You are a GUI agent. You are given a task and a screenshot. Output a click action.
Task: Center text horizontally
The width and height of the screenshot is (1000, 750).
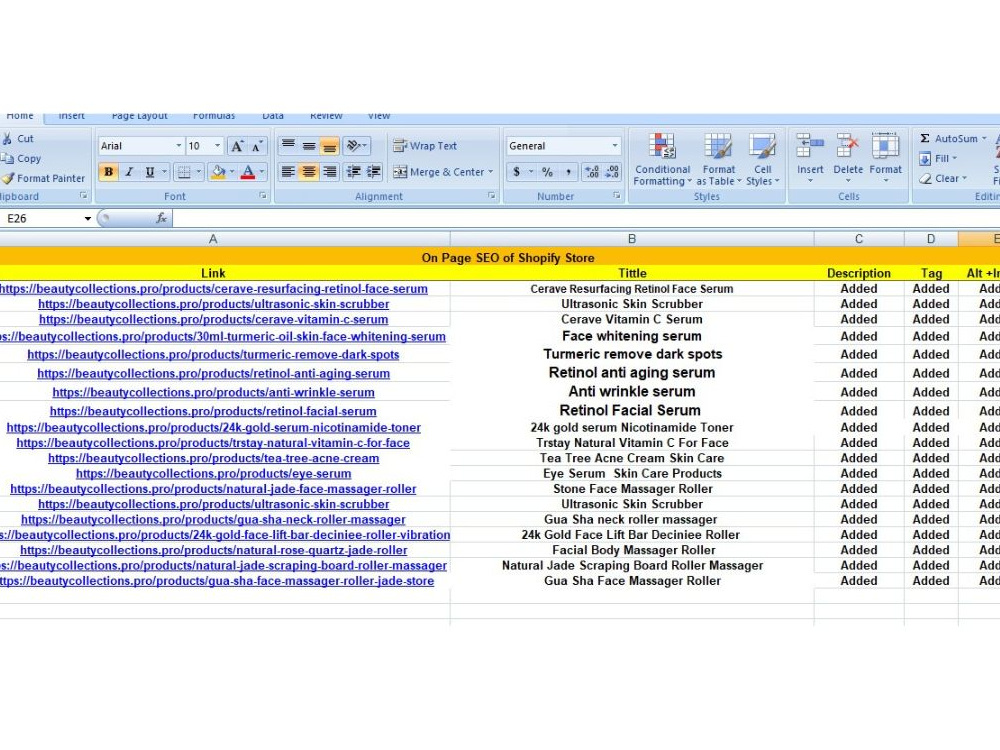[x=309, y=172]
